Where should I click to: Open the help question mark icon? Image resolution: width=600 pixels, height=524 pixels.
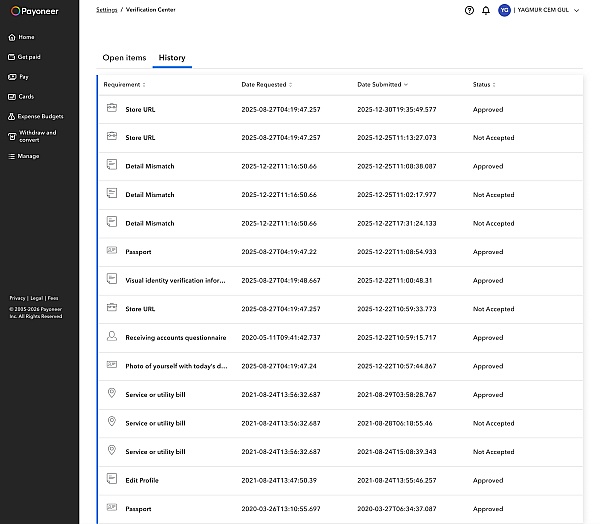pyautogui.click(x=470, y=10)
